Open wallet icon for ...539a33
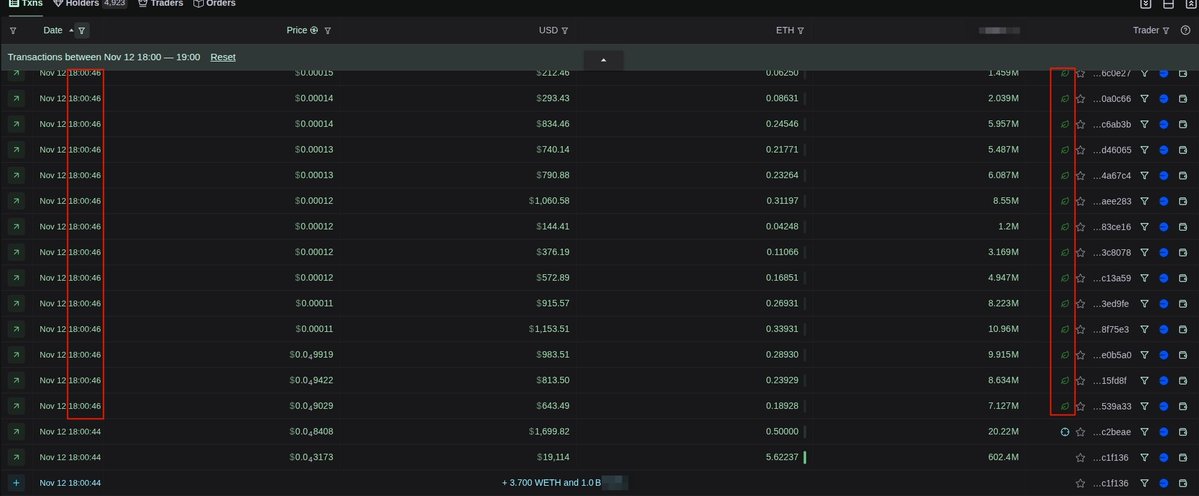Viewport: 1199px width, 496px height. 1184,406
